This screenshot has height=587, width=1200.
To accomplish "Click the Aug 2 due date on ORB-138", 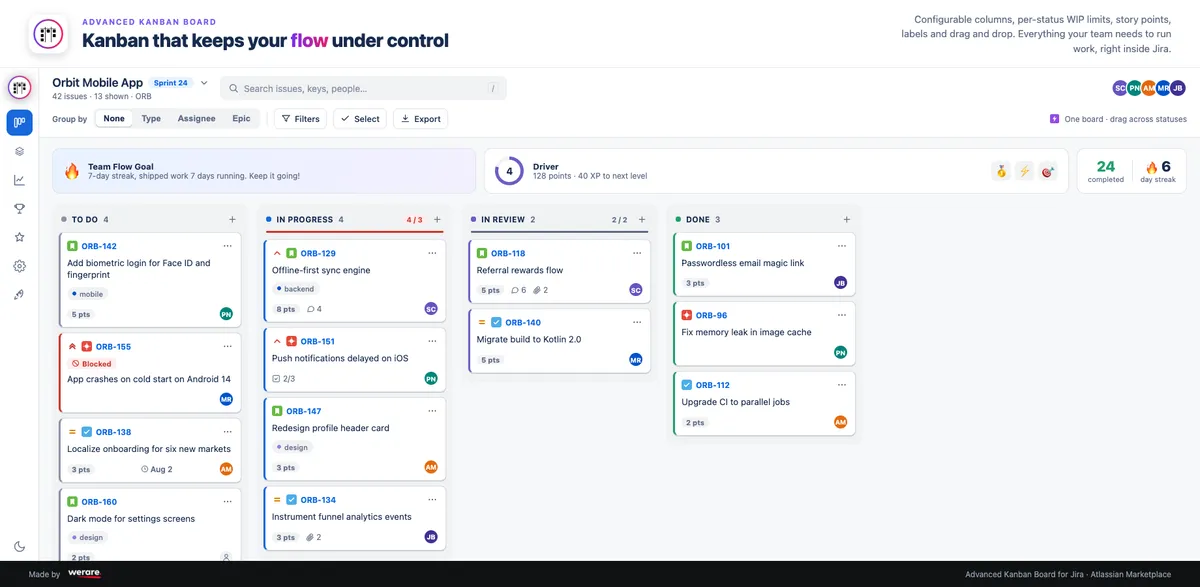I will 157,469.
